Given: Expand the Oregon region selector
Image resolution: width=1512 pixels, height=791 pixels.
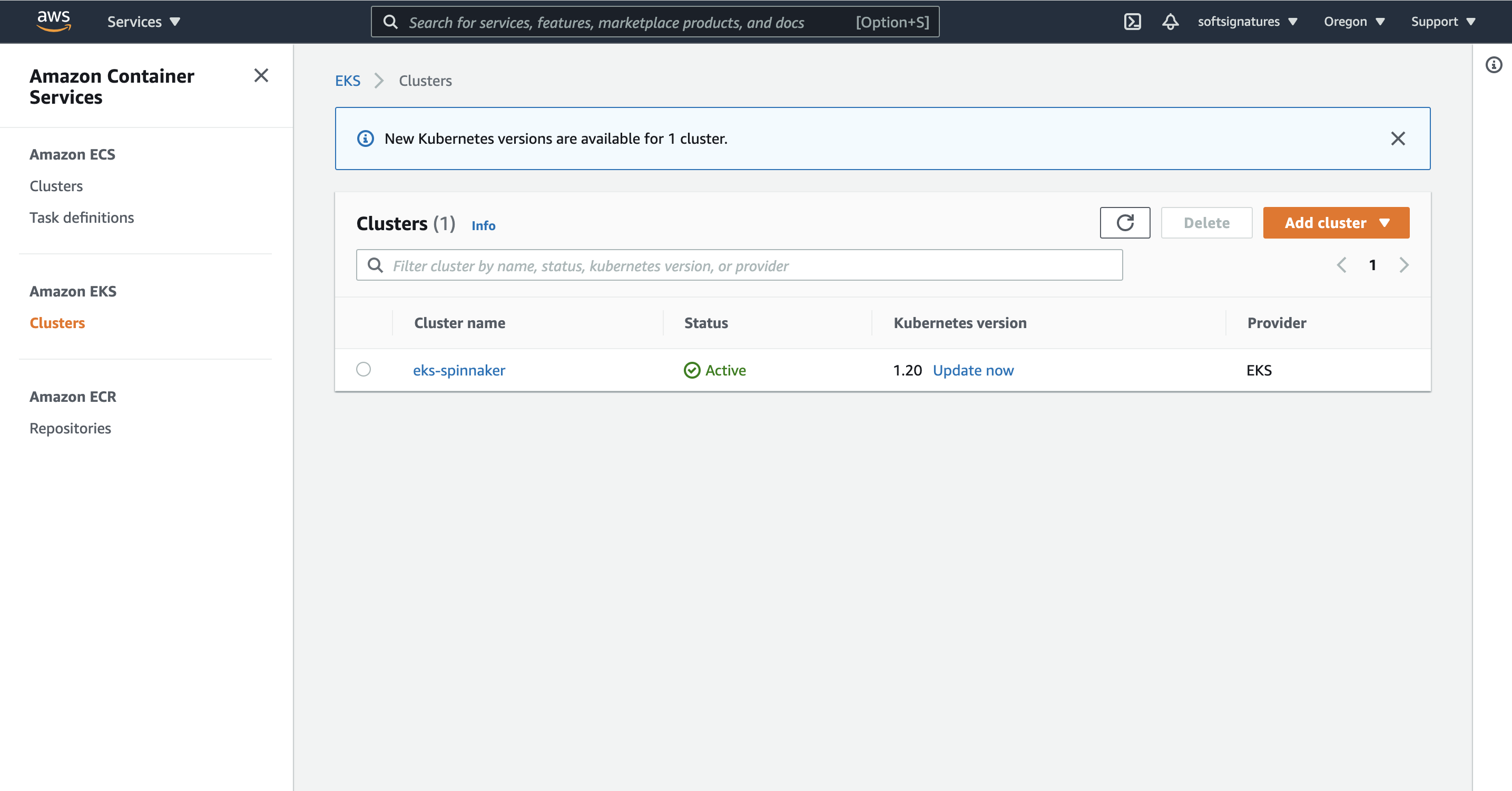Looking at the screenshot, I should (x=1353, y=22).
